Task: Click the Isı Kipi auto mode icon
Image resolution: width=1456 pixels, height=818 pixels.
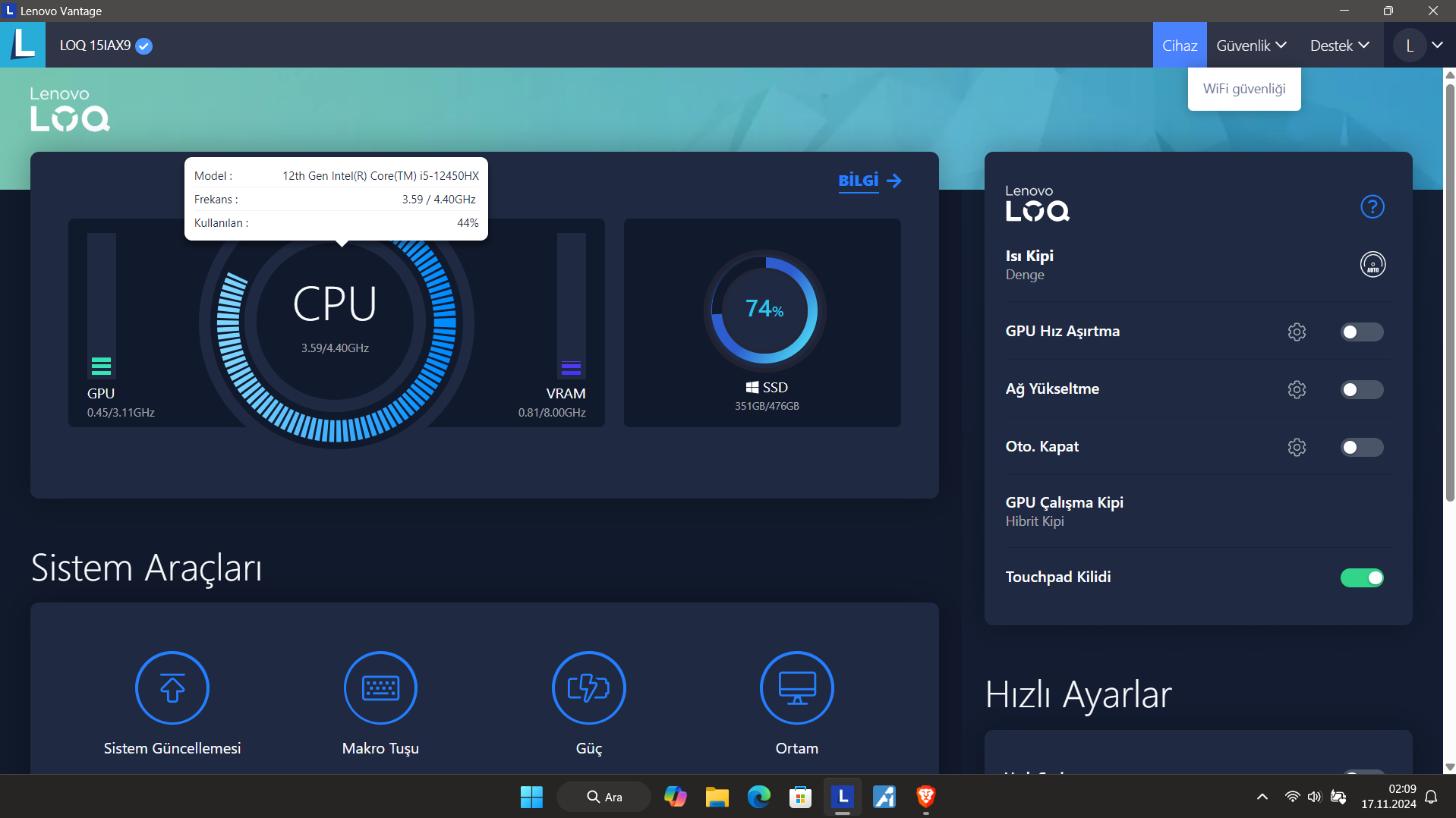Action: pos(1372,265)
